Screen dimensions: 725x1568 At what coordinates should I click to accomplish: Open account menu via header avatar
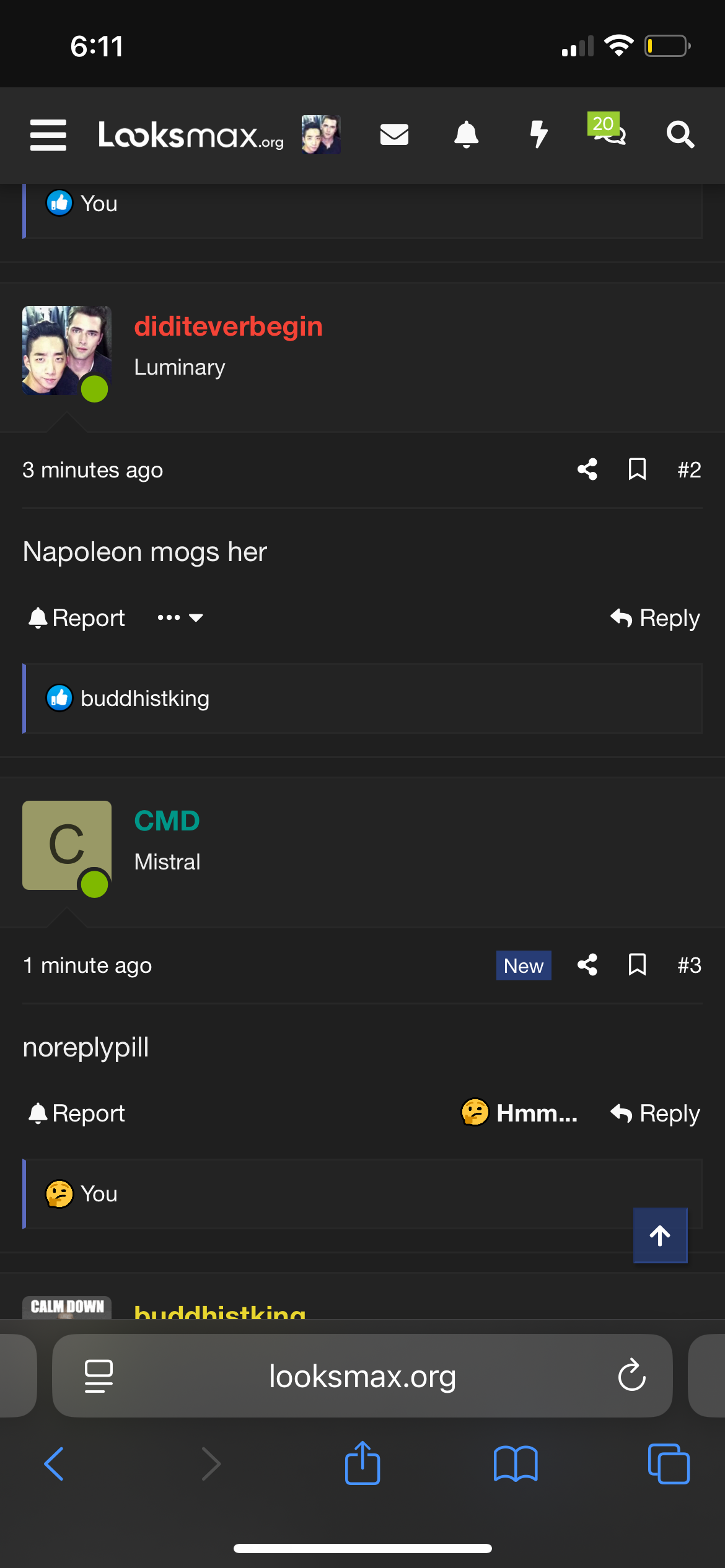tap(321, 134)
